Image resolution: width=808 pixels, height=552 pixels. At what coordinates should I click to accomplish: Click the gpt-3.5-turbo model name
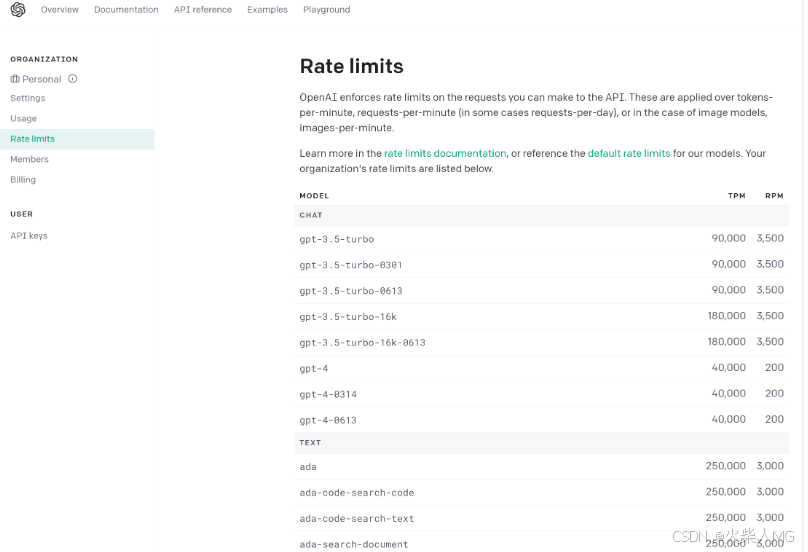[336, 239]
